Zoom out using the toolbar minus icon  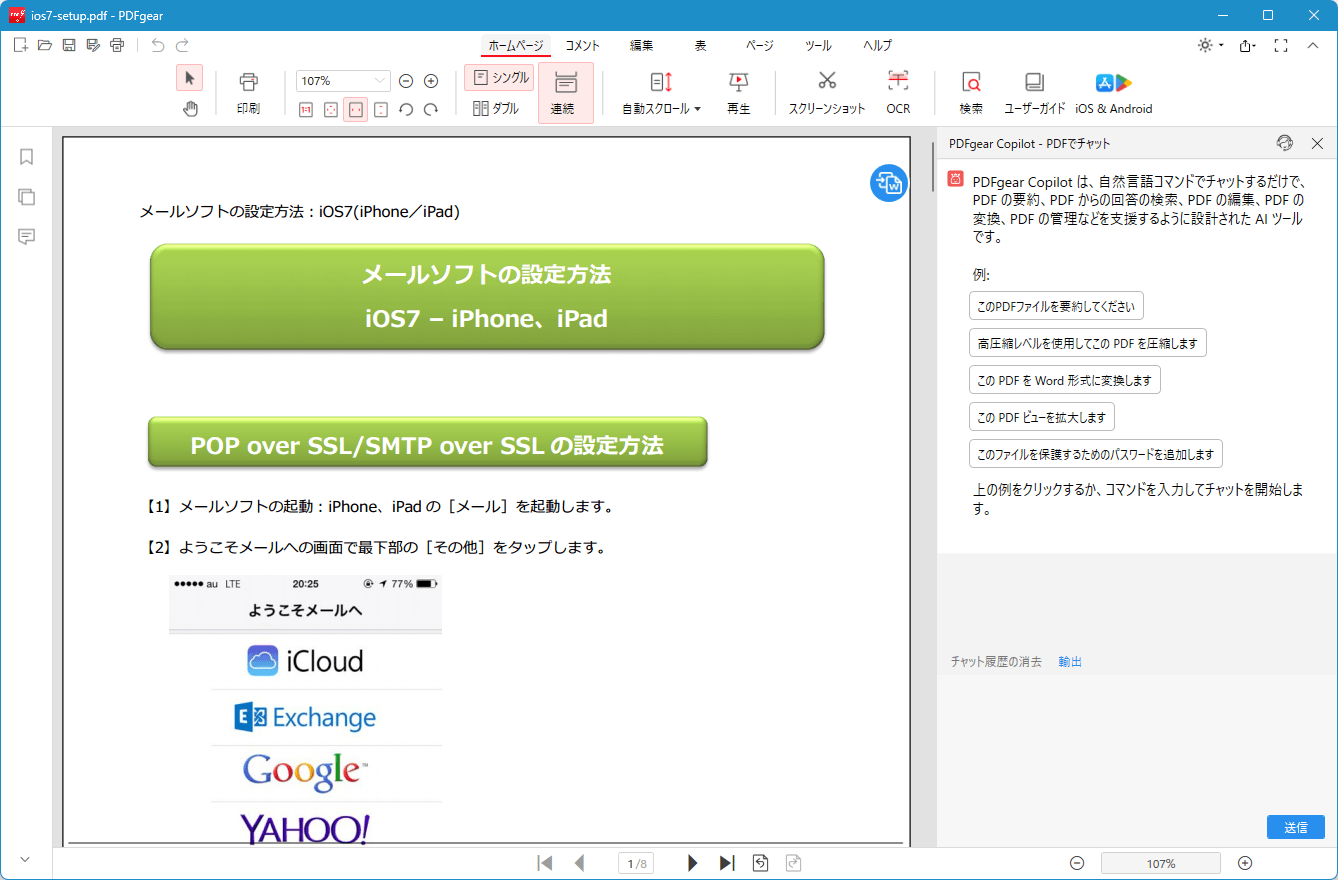[406, 81]
